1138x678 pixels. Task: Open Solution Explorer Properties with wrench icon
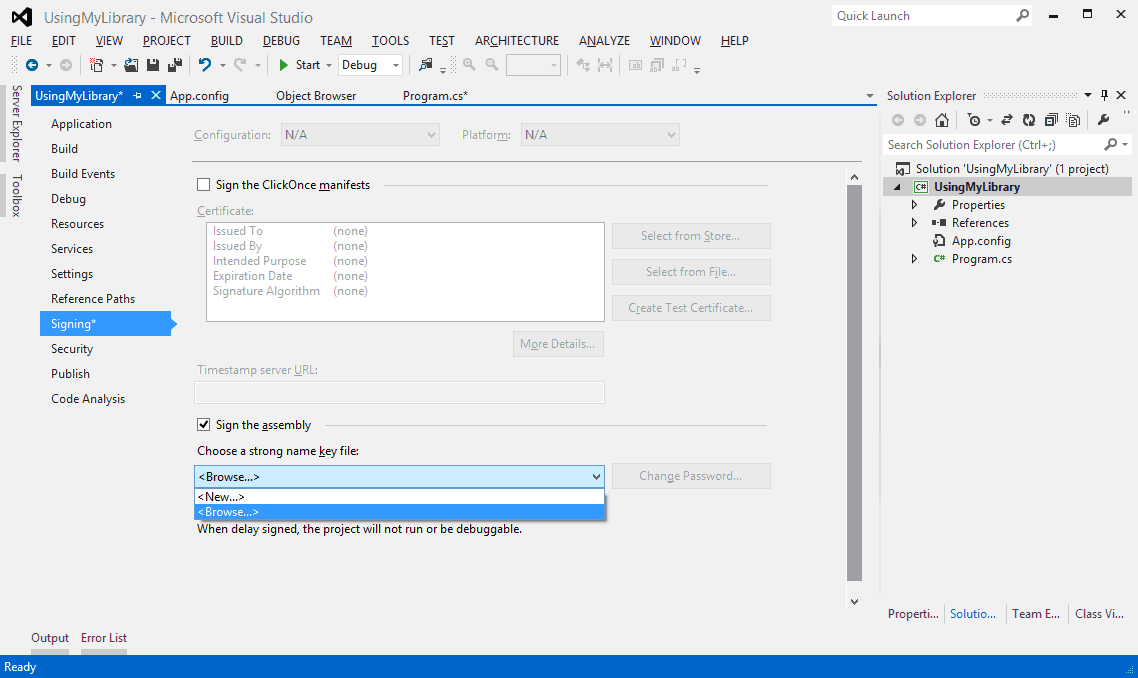point(1104,119)
